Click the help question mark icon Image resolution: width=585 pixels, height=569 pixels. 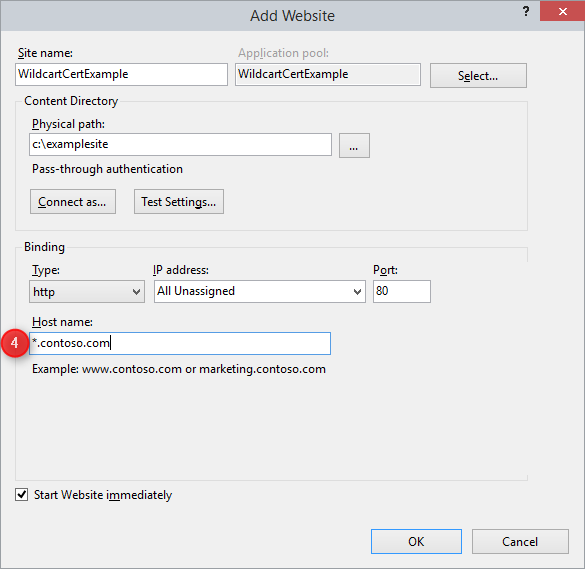[526, 12]
